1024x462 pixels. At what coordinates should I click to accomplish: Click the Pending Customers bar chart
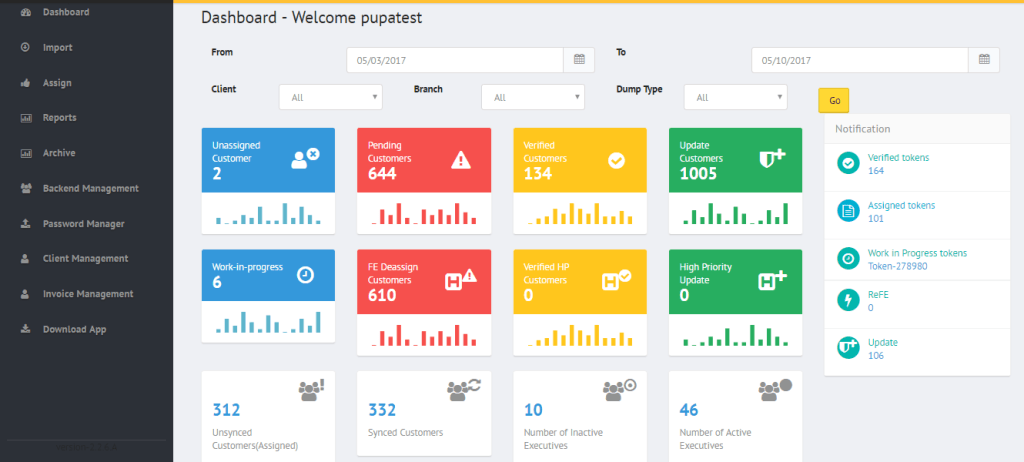coord(424,213)
